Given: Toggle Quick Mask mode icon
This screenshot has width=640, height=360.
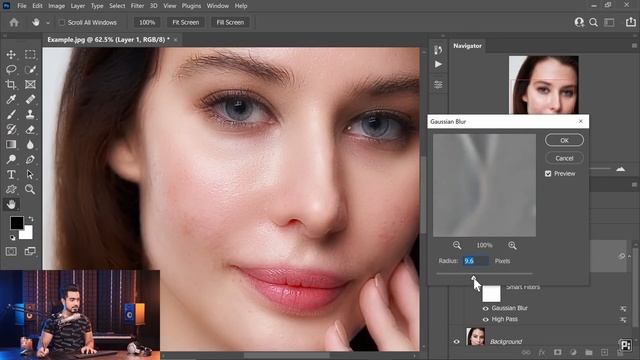Looking at the screenshot, I should 11,251.
